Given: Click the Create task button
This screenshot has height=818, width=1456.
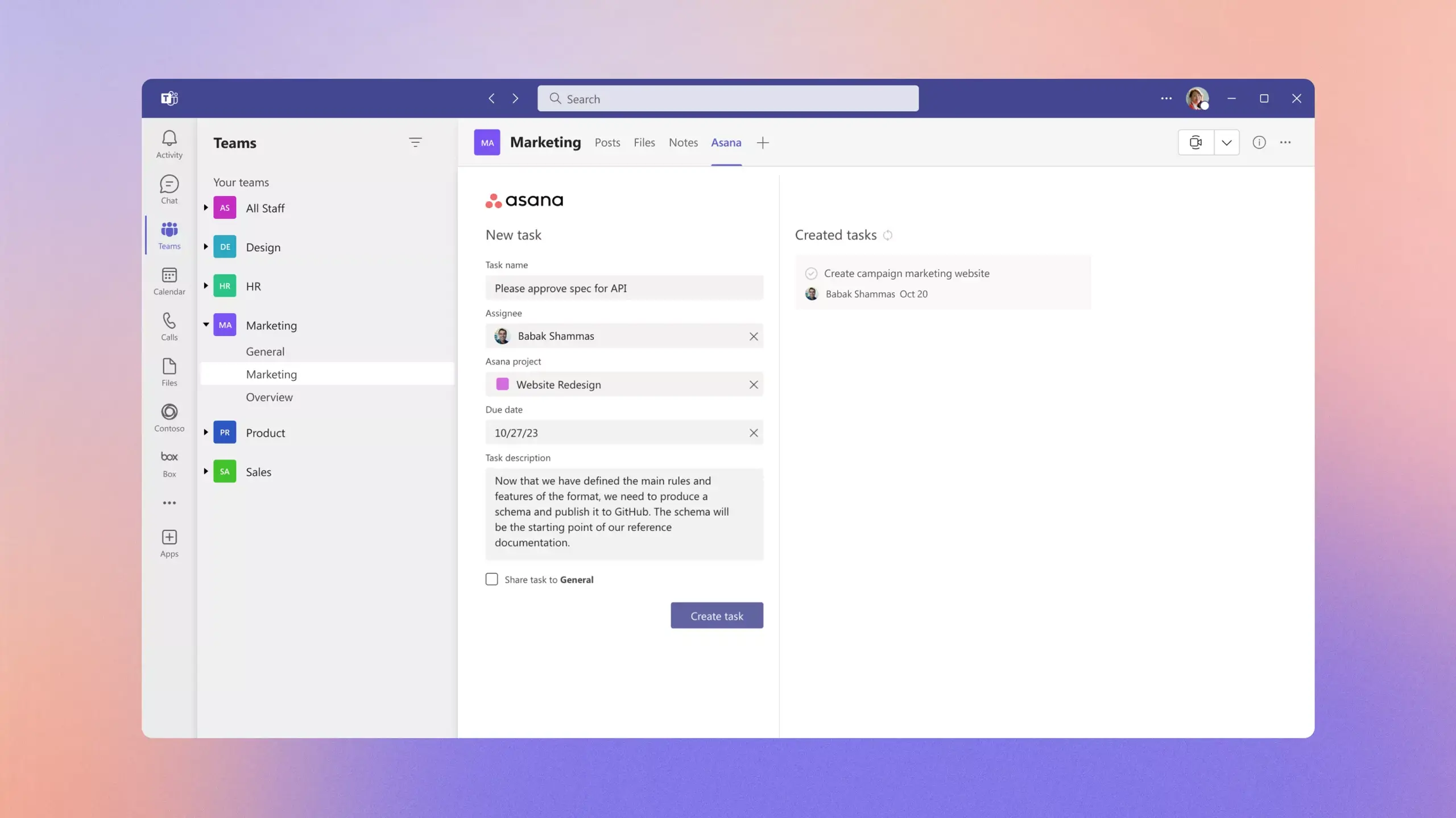Looking at the screenshot, I should tap(717, 615).
